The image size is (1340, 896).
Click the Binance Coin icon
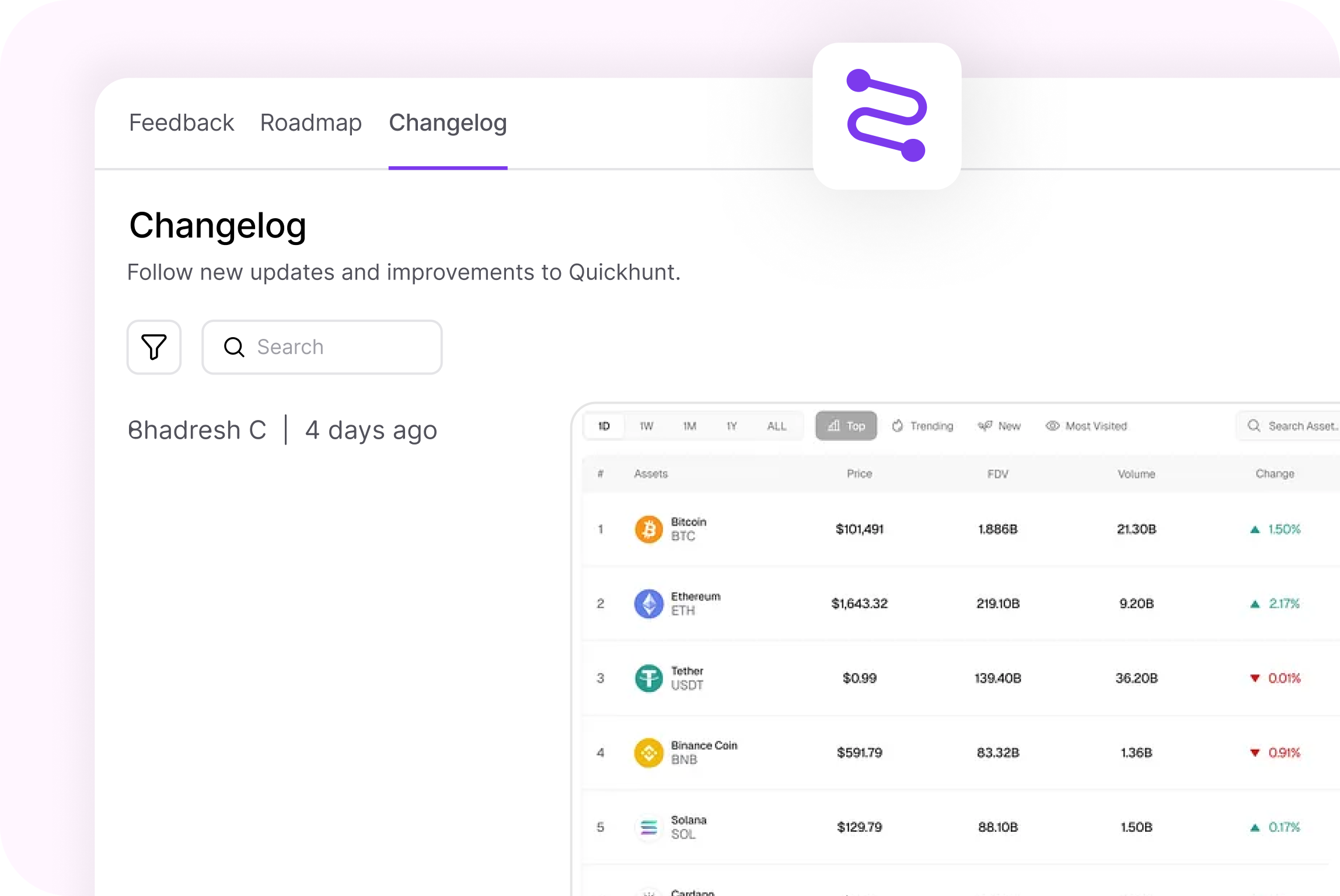[648, 753]
